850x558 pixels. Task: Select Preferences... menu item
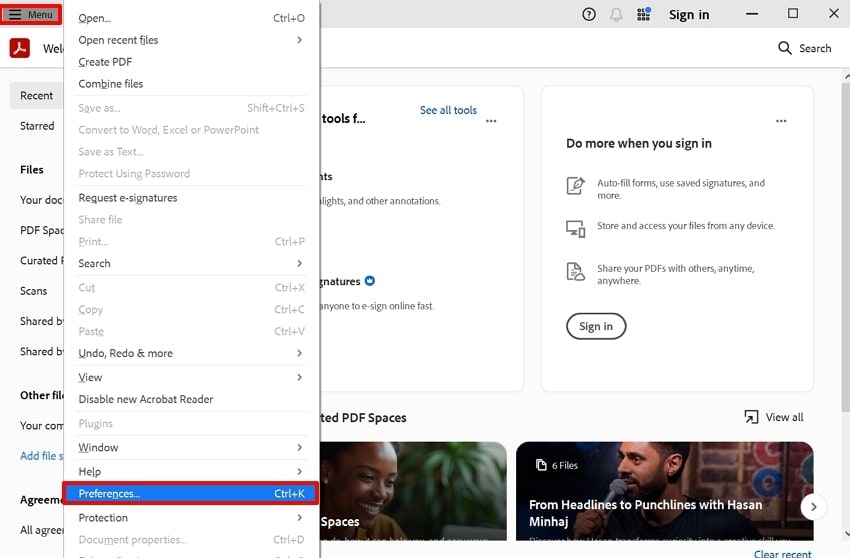[x=191, y=493]
